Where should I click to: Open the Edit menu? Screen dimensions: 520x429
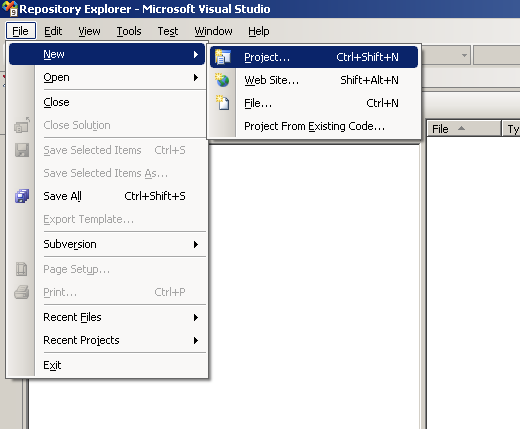(x=53, y=31)
